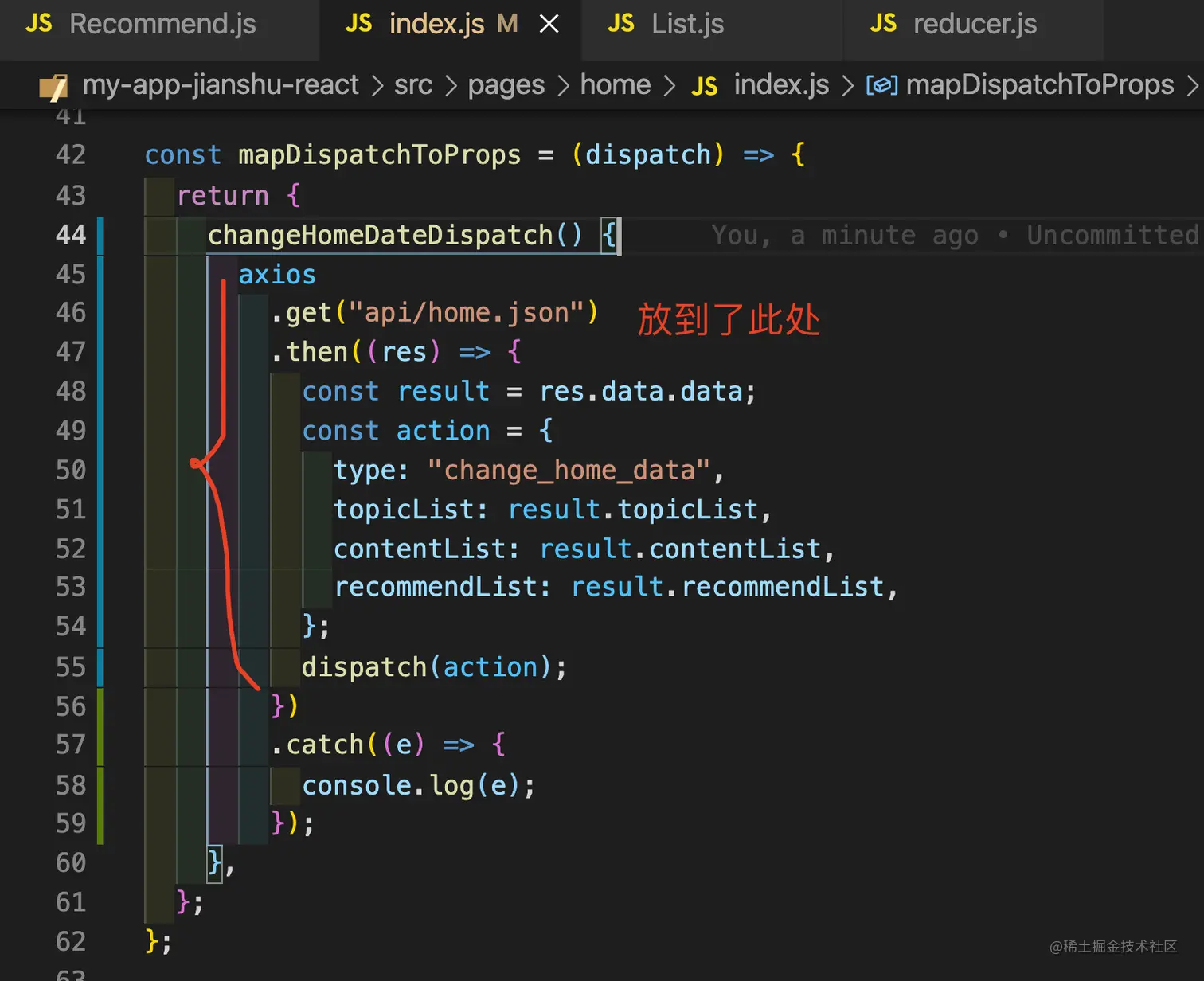Click line number 60 in the gutter

tap(71, 862)
